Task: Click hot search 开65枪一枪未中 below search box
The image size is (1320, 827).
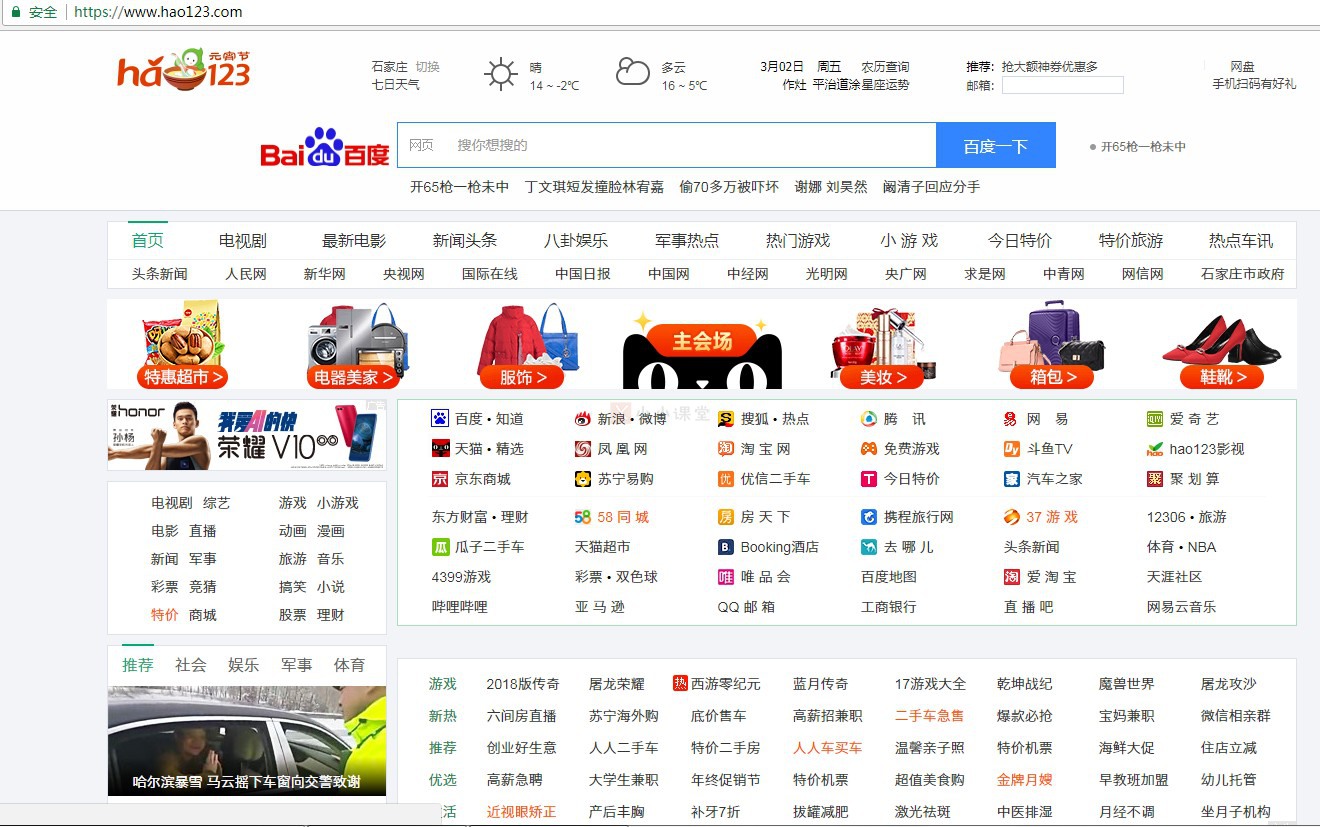Action: point(459,187)
